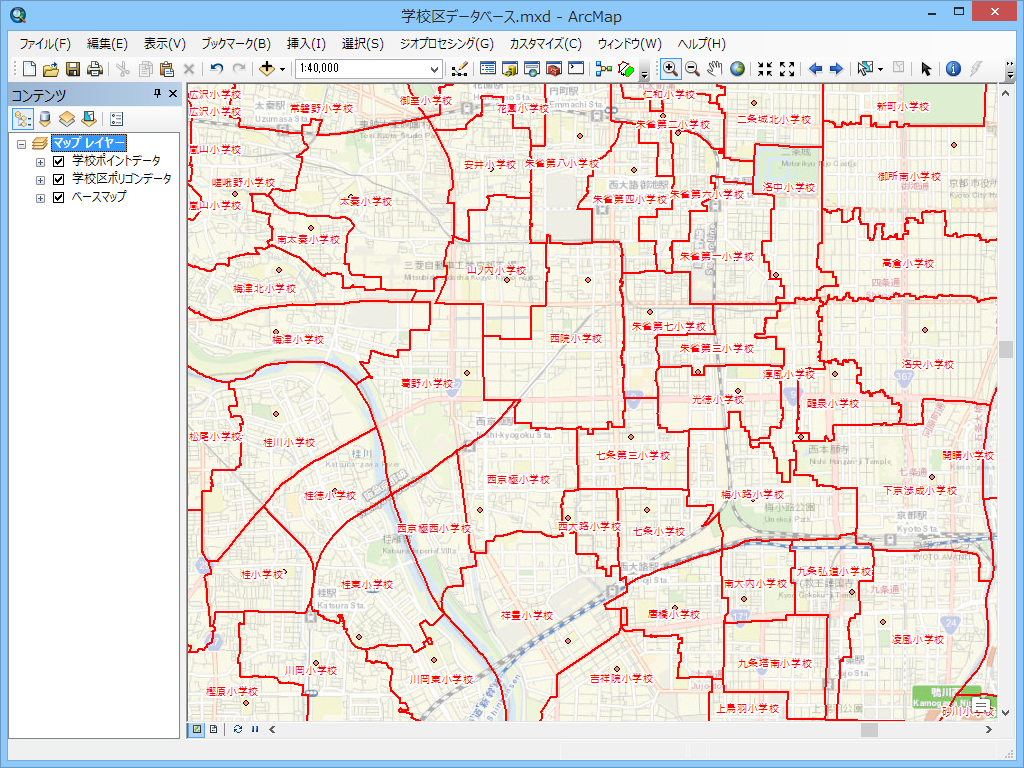Open table of contents Options
The height and width of the screenshot is (768, 1024).
pyautogui.click(x=117, y=119)
